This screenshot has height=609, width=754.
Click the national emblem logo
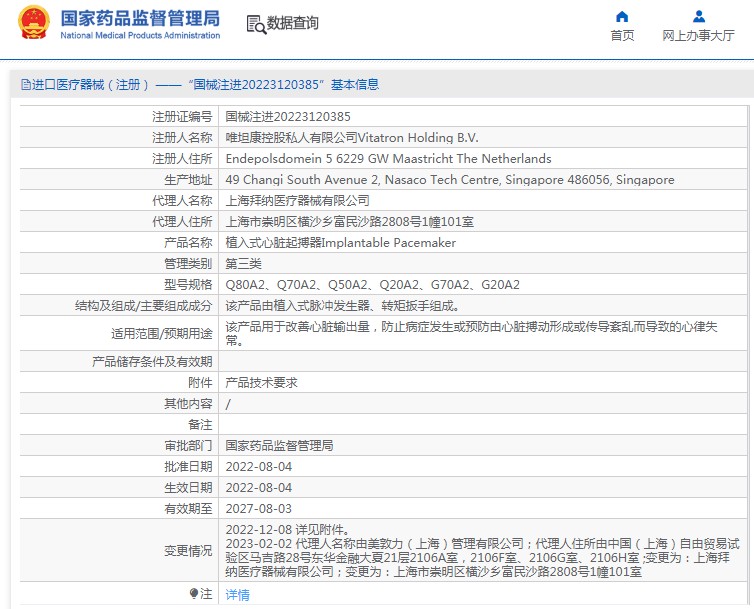[34, 22]
